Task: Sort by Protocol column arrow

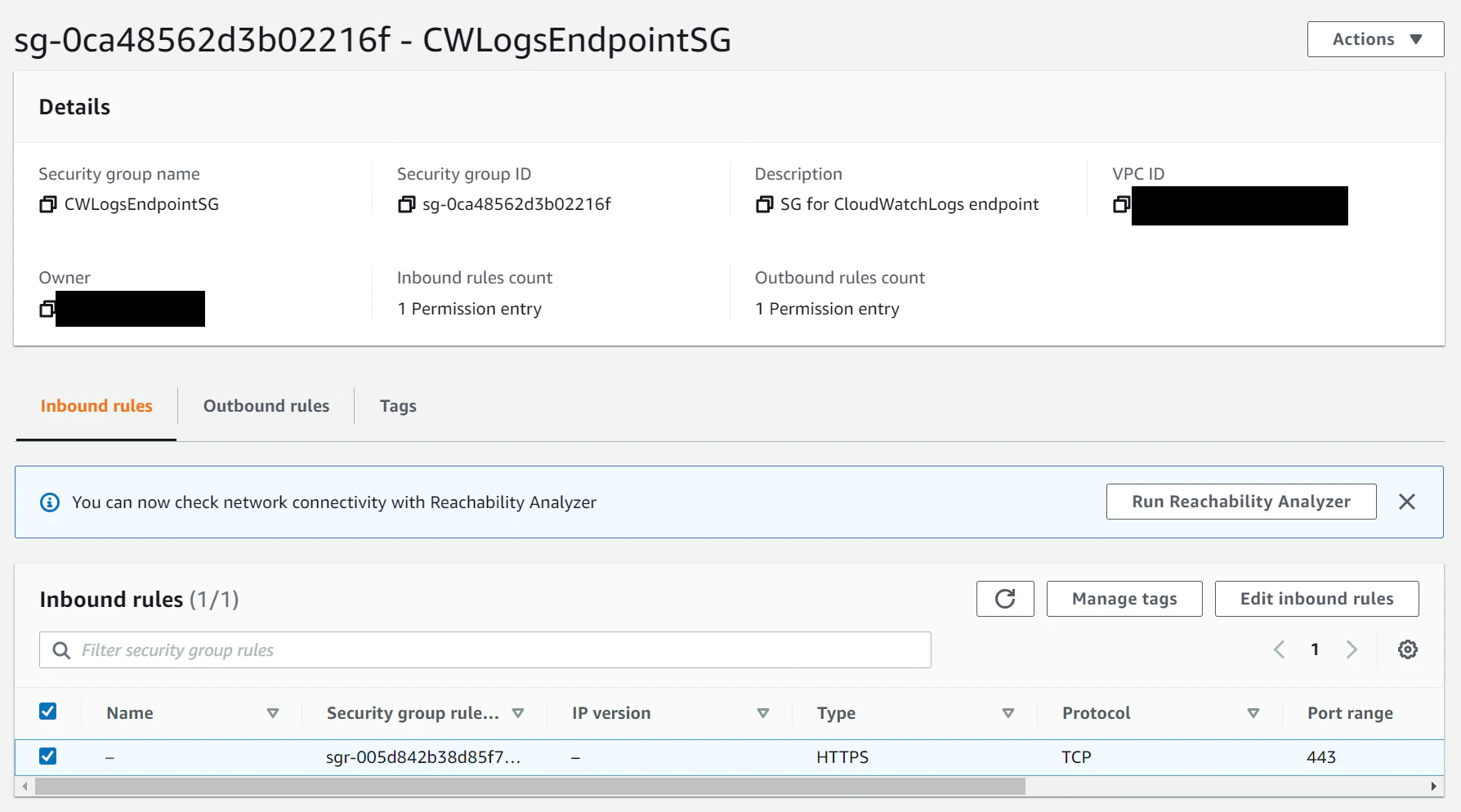Action: [1253, 713]
